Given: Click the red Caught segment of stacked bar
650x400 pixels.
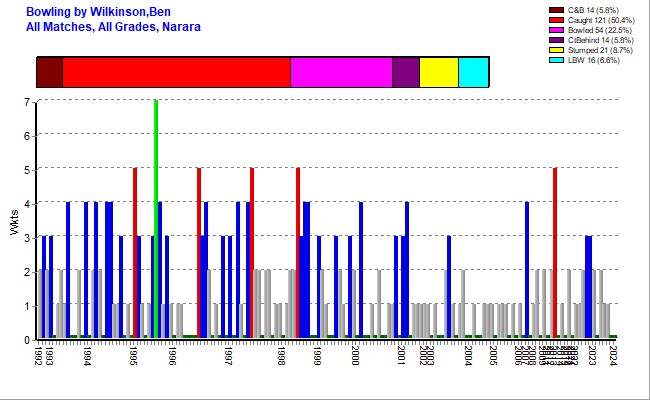Looking at the screenshot, I should pos(176,73).
